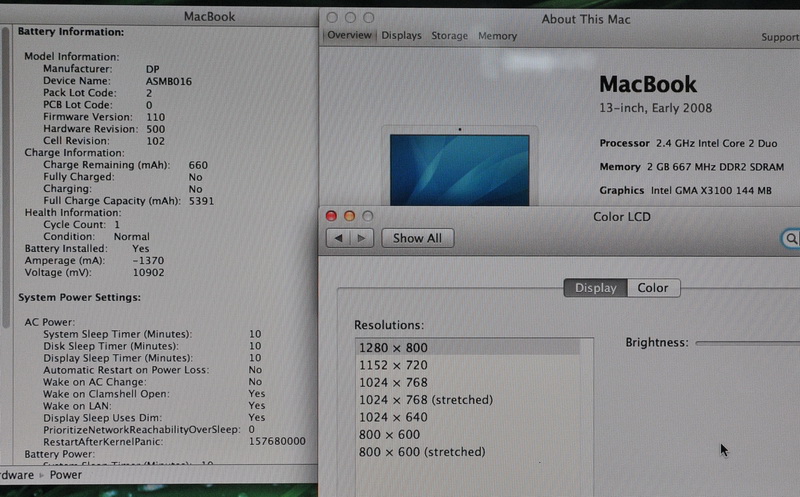Click the Cycle Count row
Viewport: 800px width, 497px height.
(82, 225)
